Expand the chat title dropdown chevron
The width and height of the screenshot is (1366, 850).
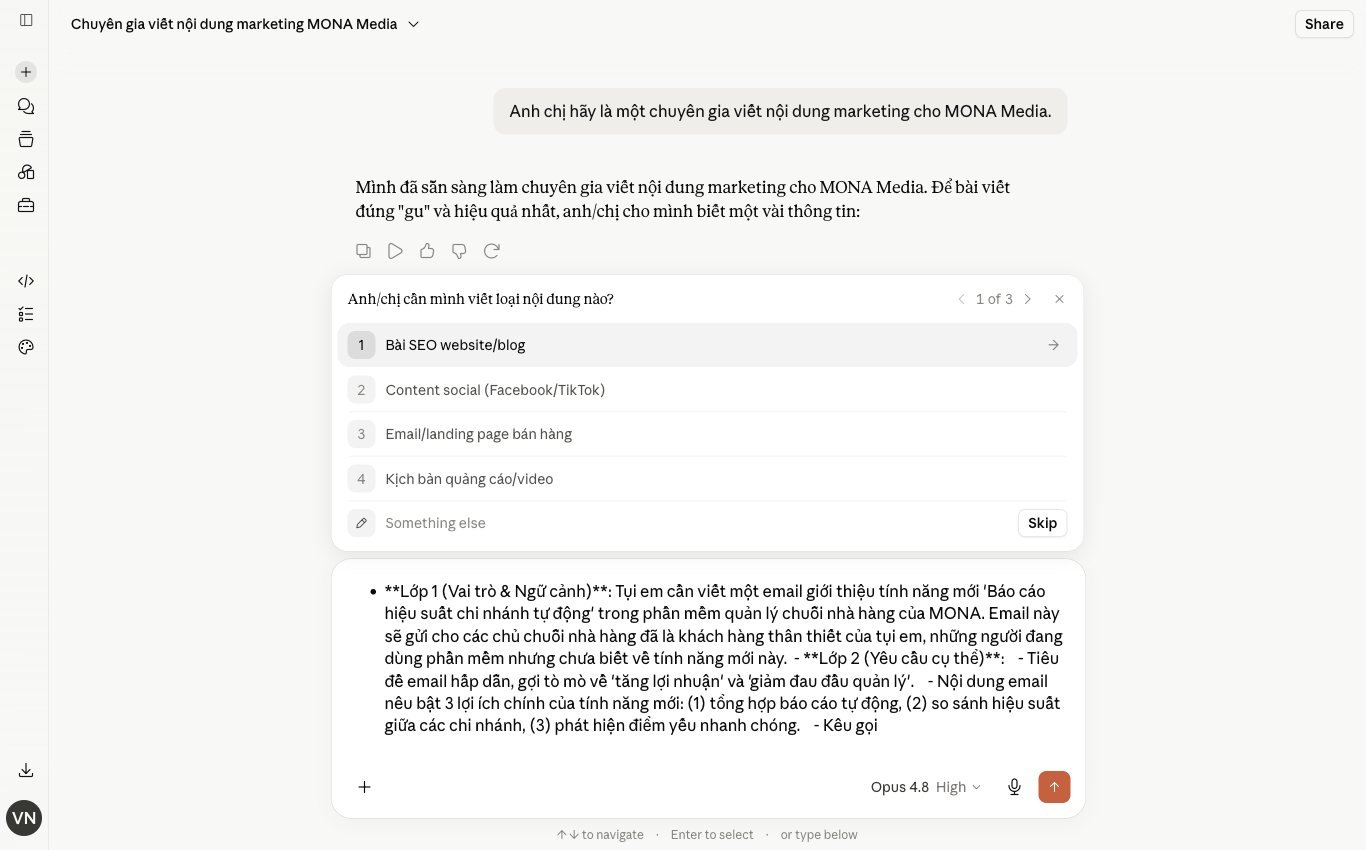click(414, 24)
